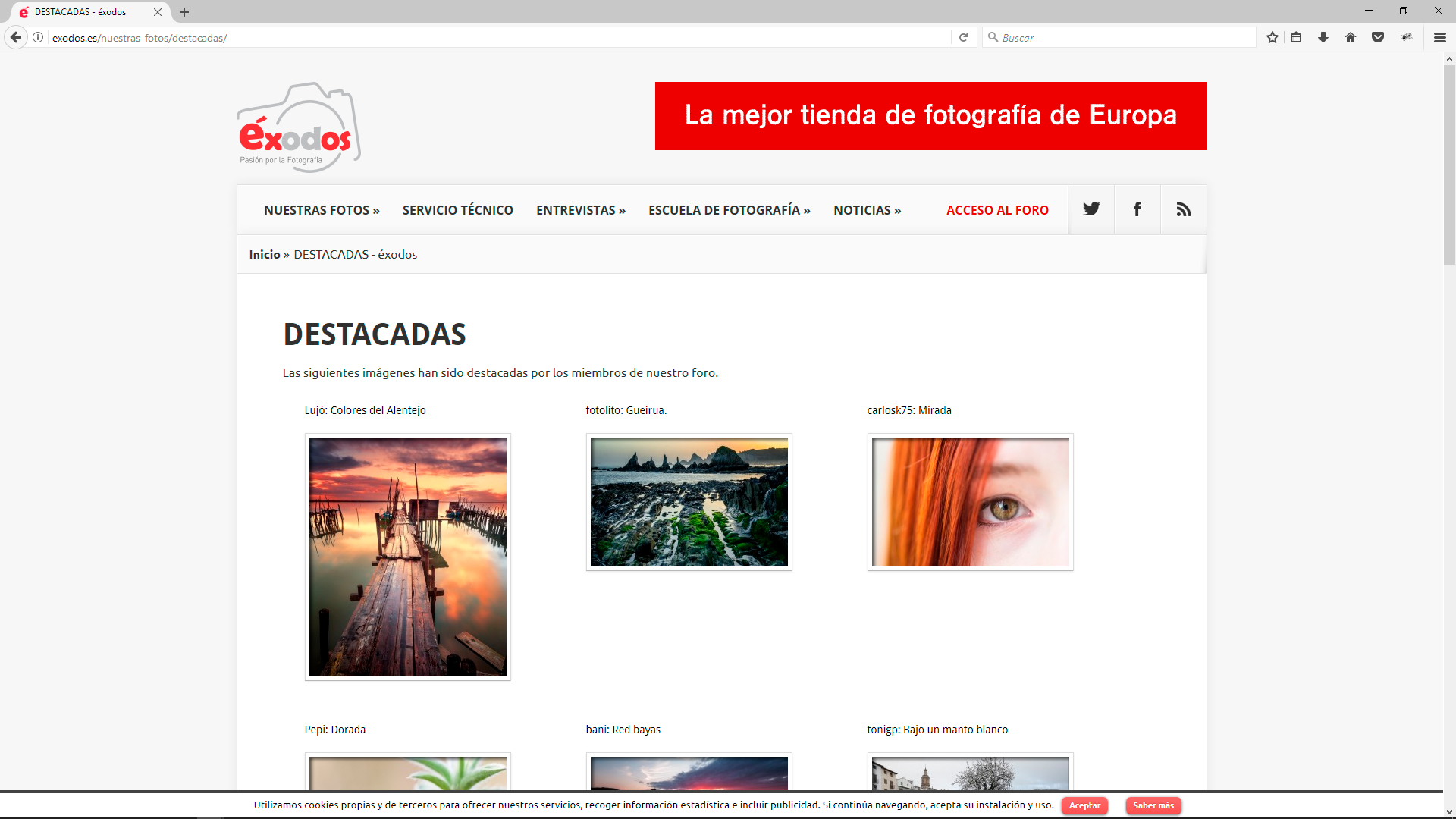Click the red tienda de fotografía banner

[x=930, y=116]
